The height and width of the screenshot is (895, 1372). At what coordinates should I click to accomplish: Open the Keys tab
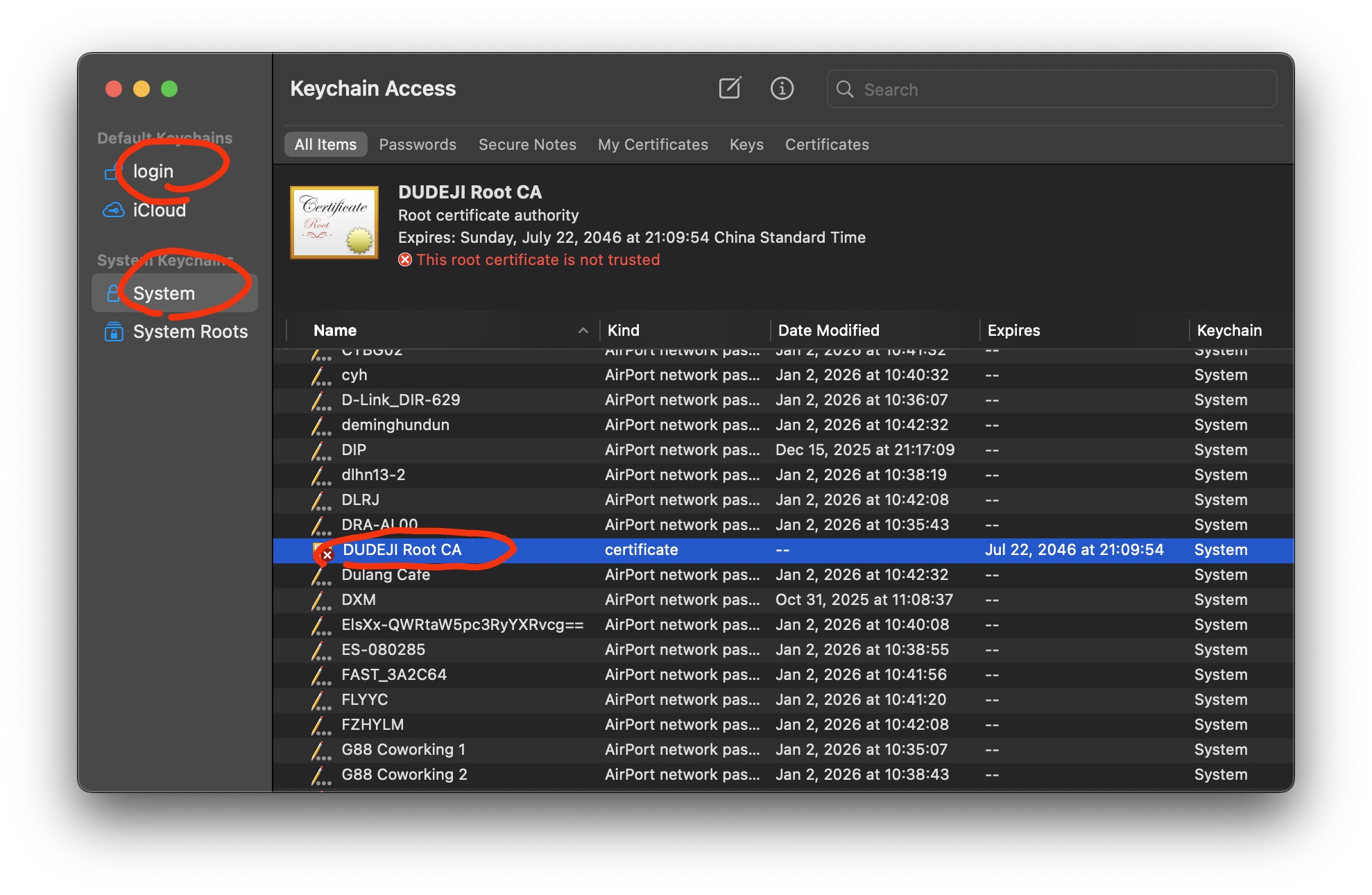point(746,144)
